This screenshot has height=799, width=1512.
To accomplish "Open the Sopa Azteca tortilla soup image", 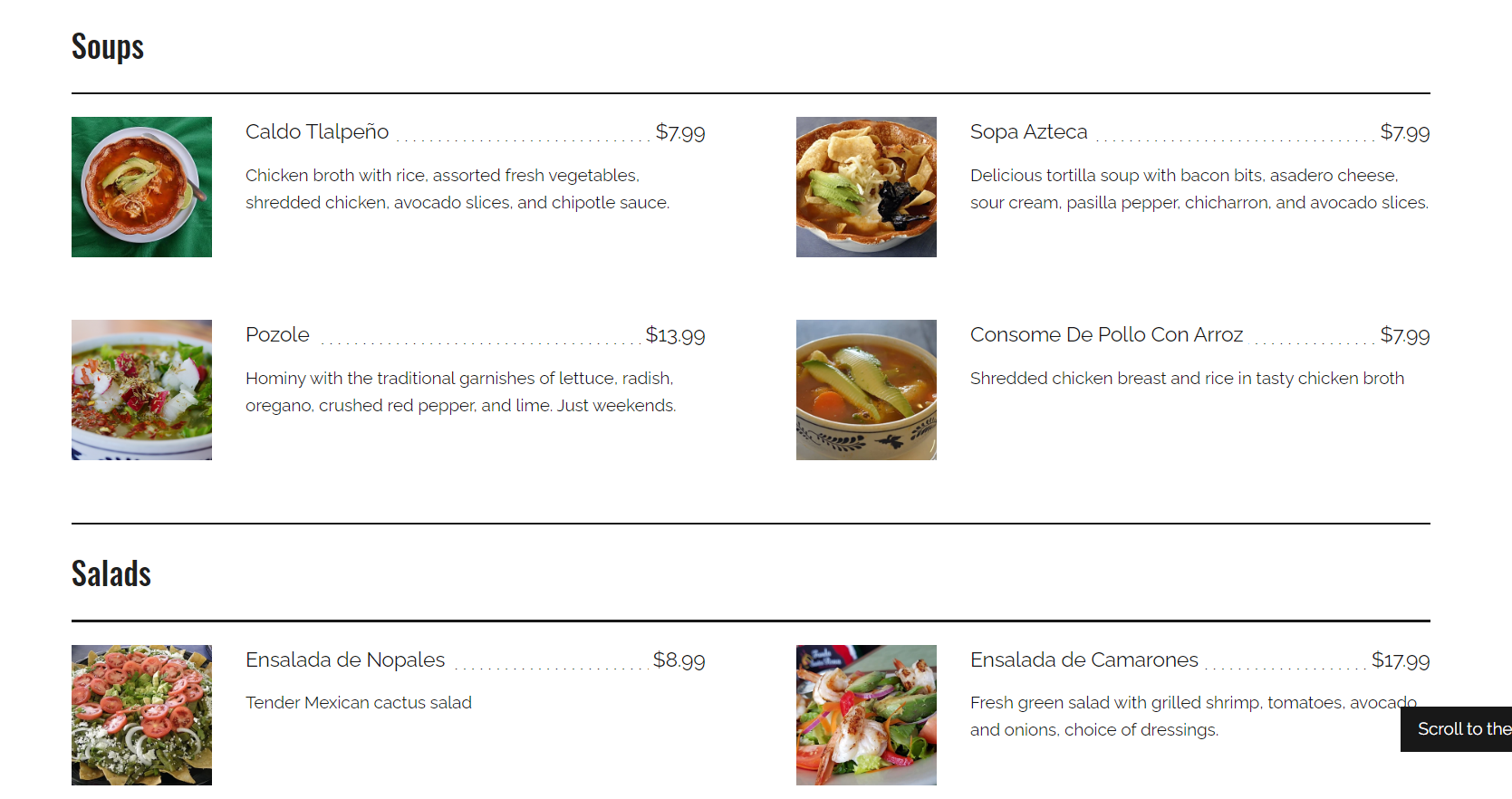I will tap(866, 187).
